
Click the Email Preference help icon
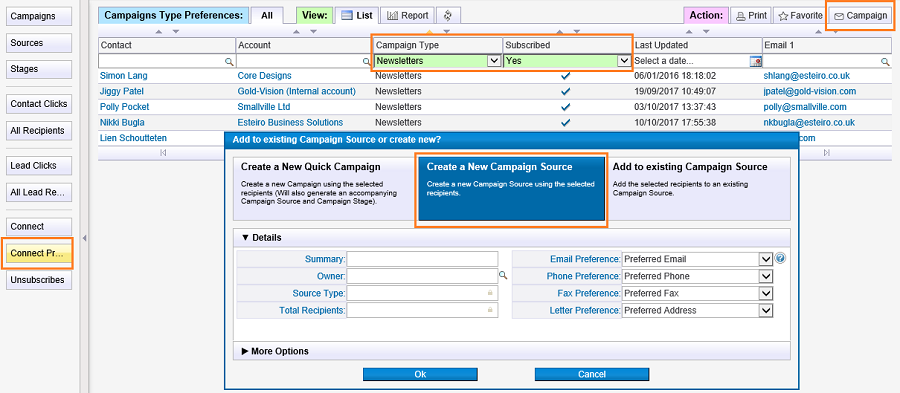779,259
